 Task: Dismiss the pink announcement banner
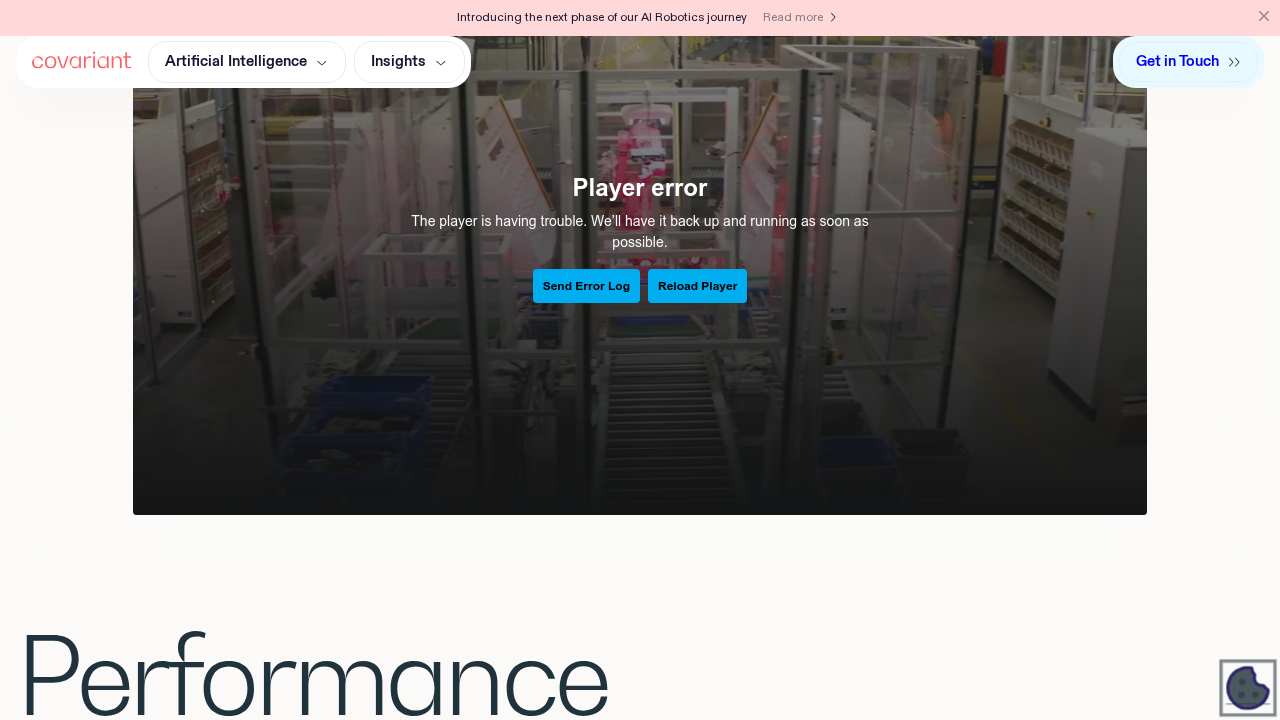click(1264, 16)
